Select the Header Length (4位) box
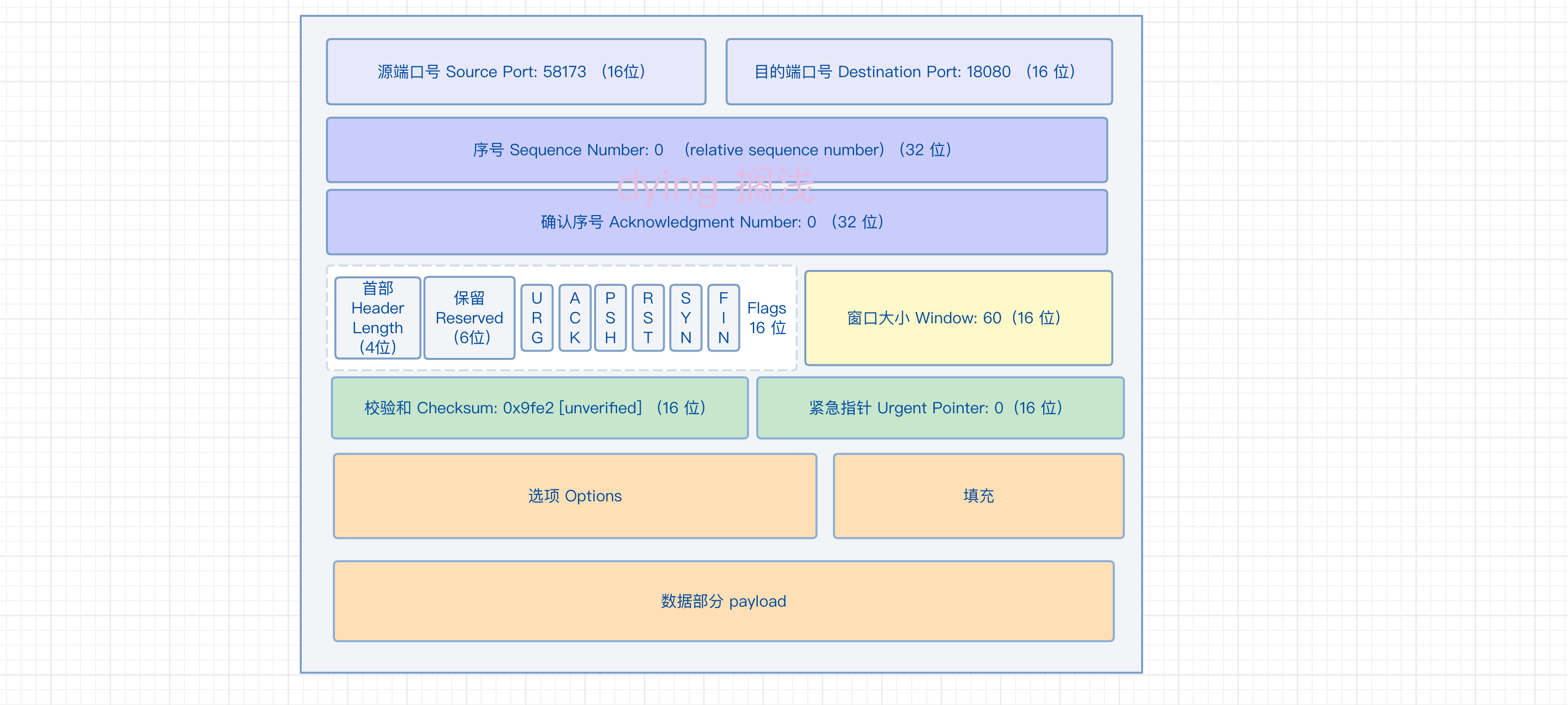The image size is (1568, 705). pos(377,317)
